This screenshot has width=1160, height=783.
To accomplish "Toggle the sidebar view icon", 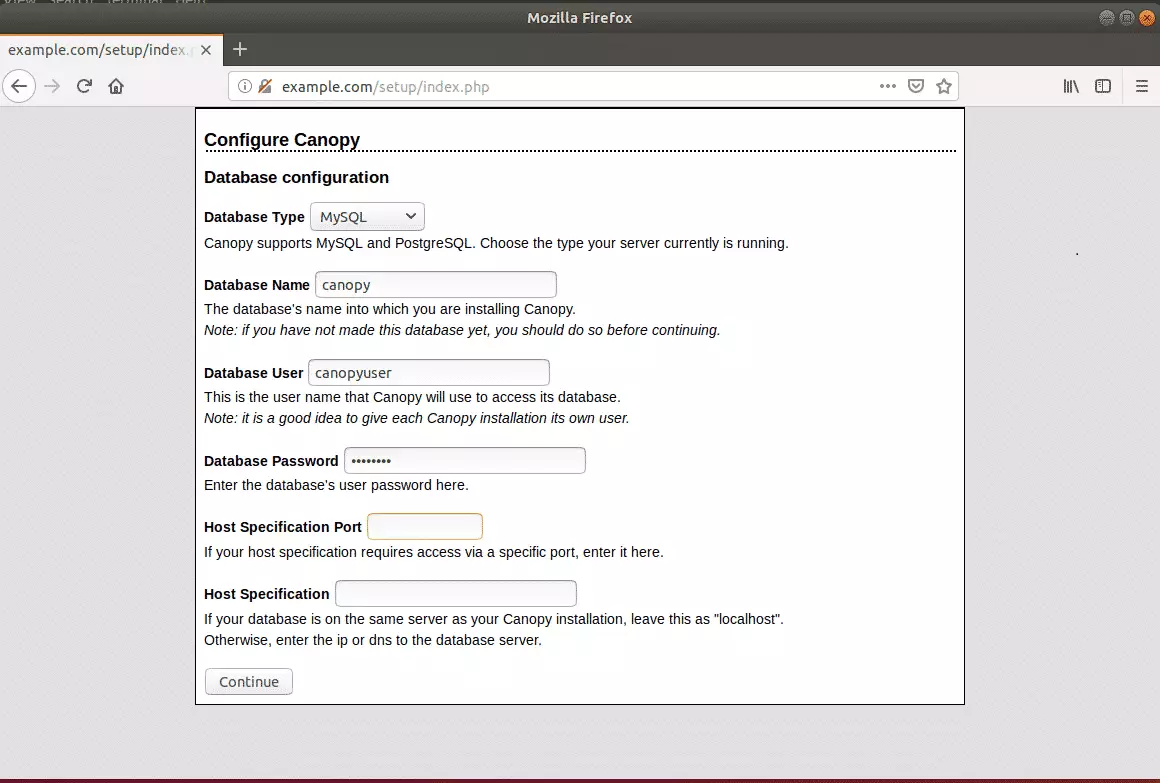I will [1103, 87].
